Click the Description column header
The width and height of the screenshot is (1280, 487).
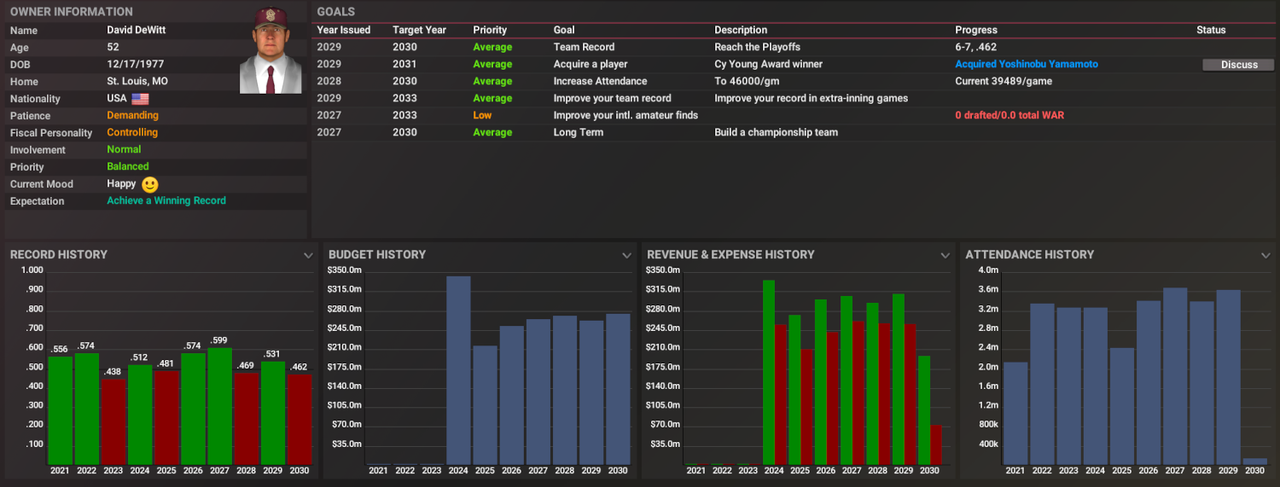(741, 30)
